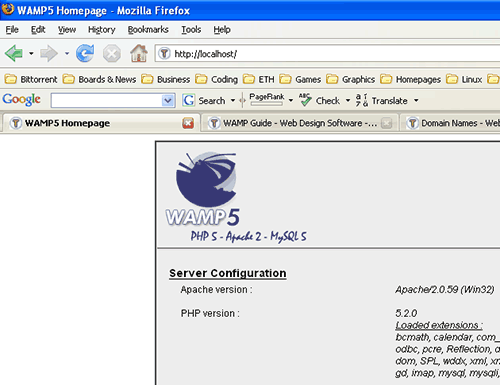Screen dimensions: 500x385
Task: Go to the Home page icon
Action: (139, 53)
